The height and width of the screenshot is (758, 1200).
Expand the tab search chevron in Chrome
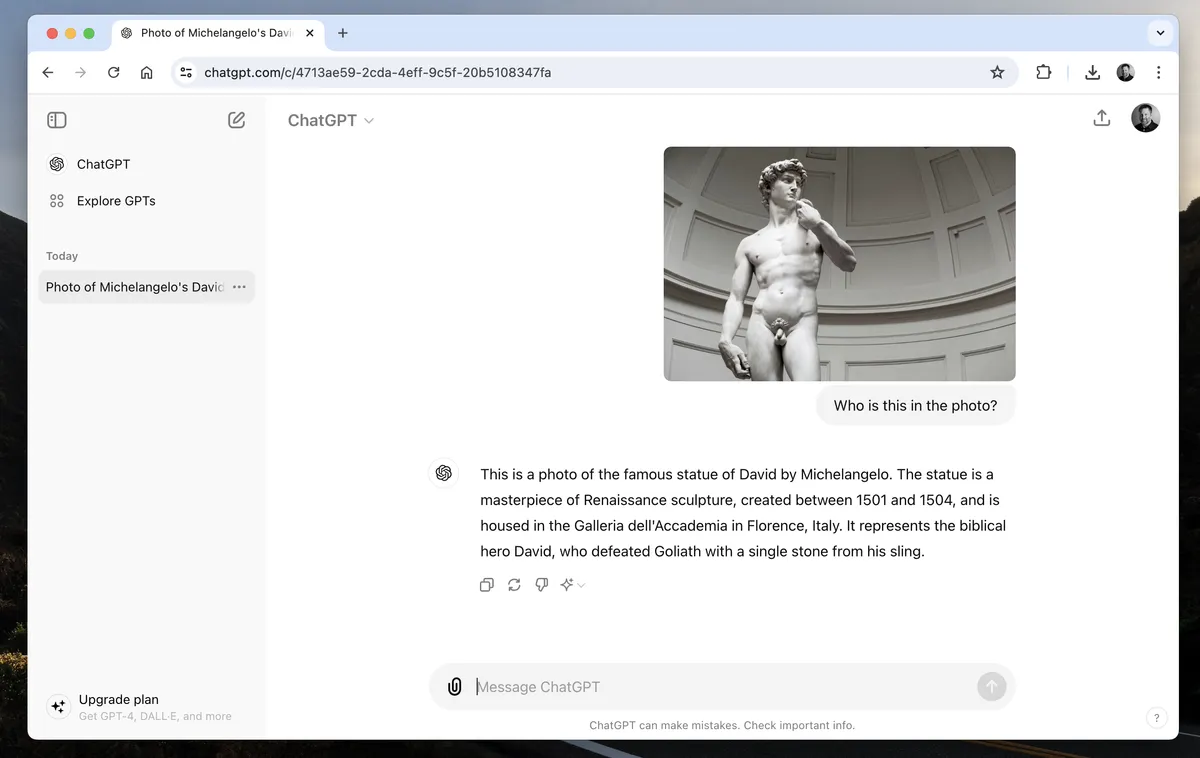[1160, 33]
